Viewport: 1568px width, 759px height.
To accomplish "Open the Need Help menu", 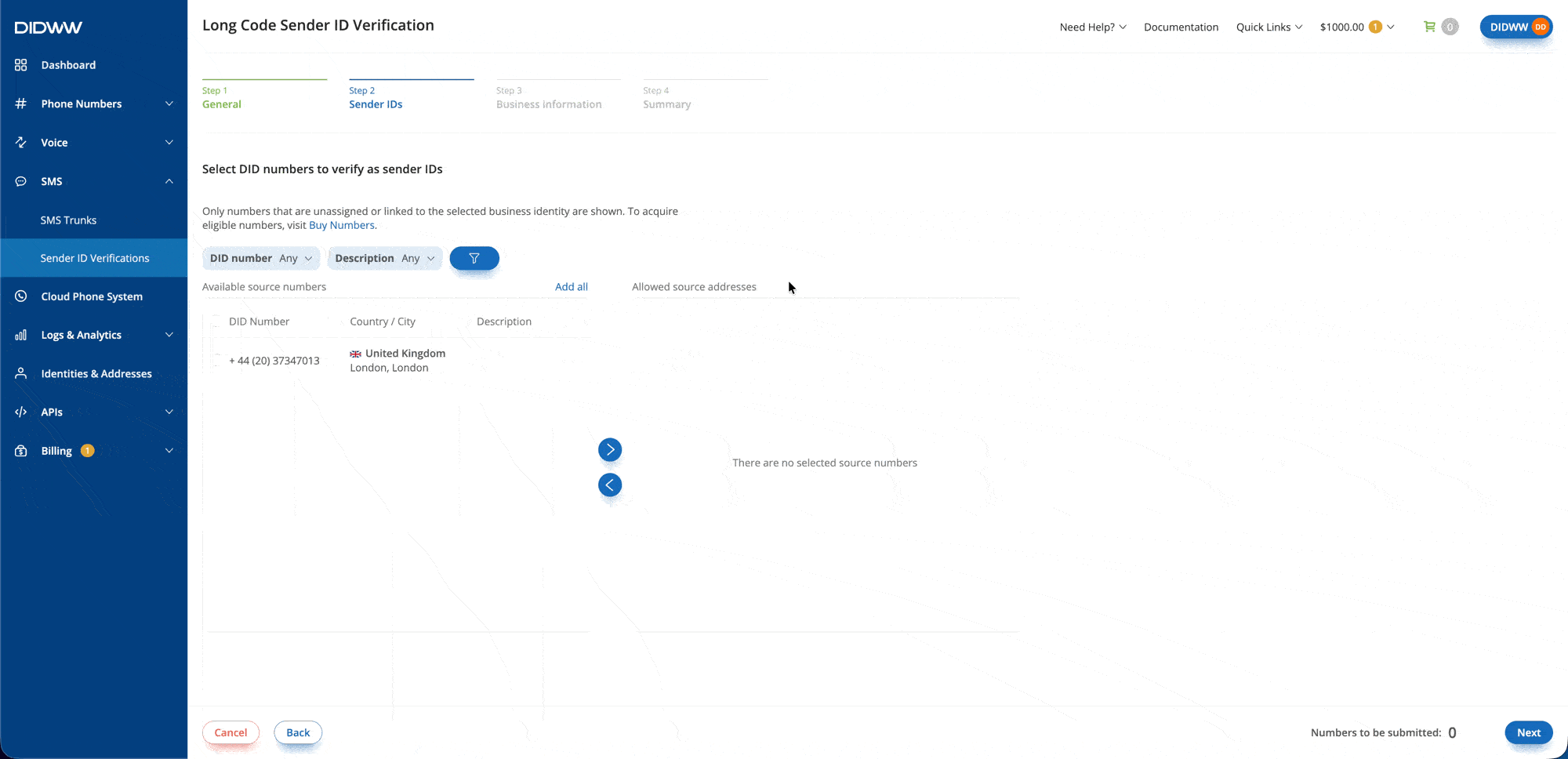I will click(x=1093, y=27).
